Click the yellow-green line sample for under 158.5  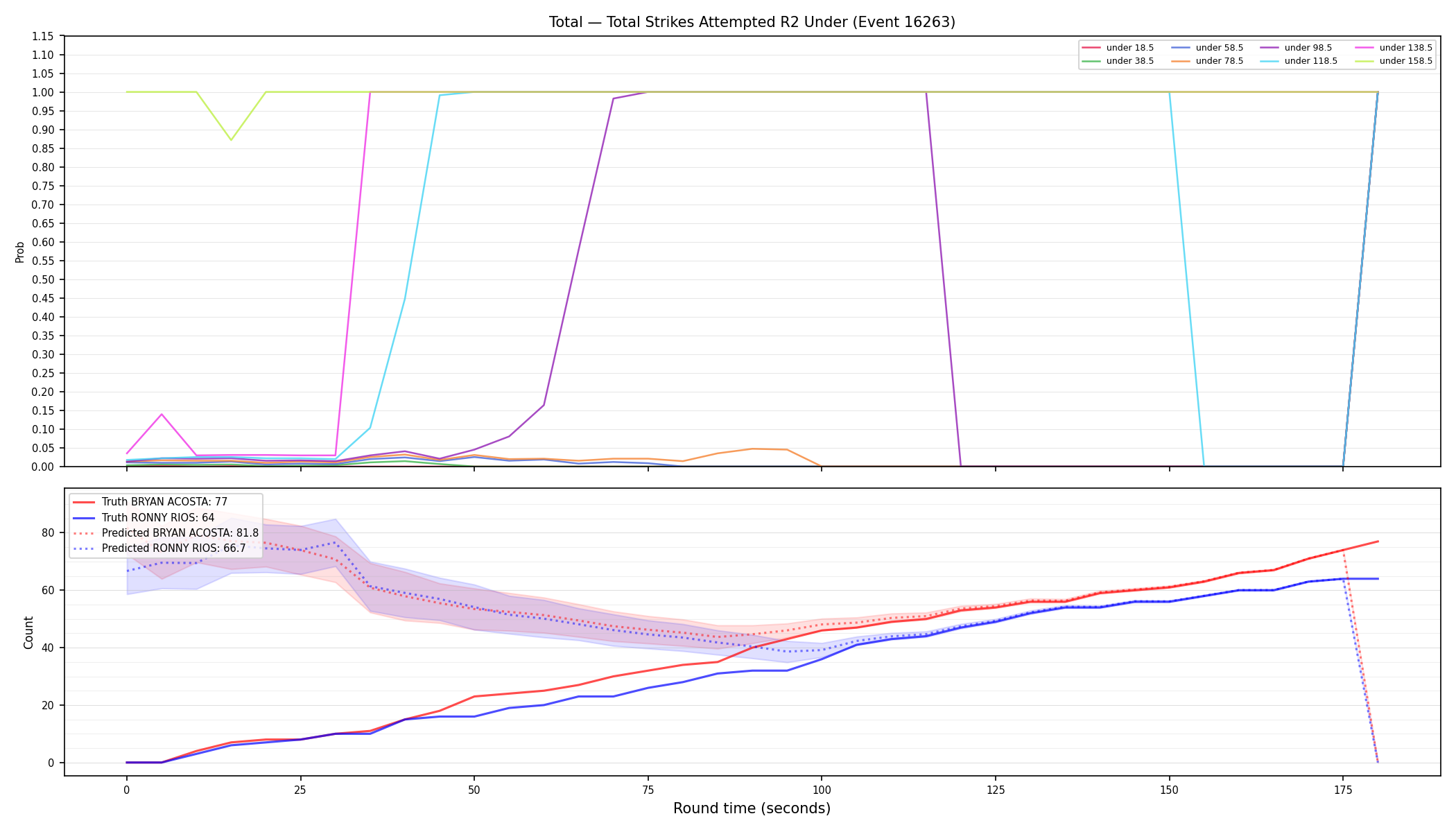tap(1364, 61)
